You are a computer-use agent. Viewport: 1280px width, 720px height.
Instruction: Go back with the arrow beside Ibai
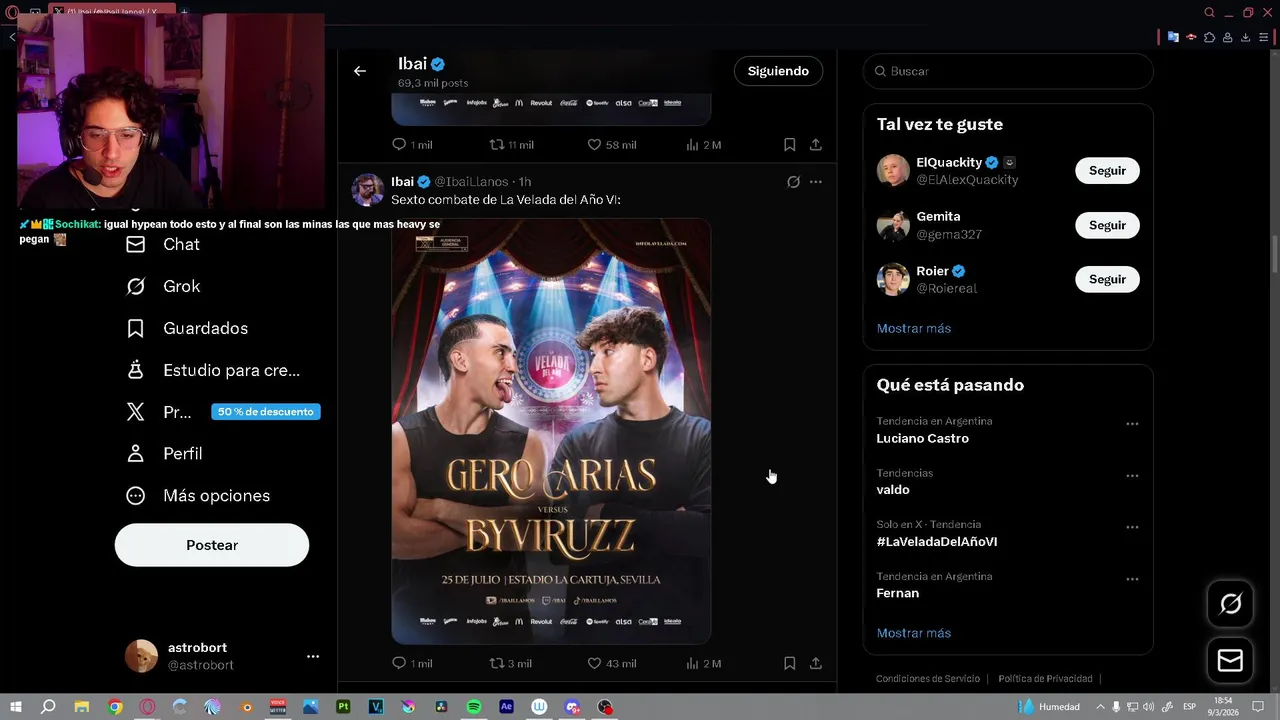[360, 71]
